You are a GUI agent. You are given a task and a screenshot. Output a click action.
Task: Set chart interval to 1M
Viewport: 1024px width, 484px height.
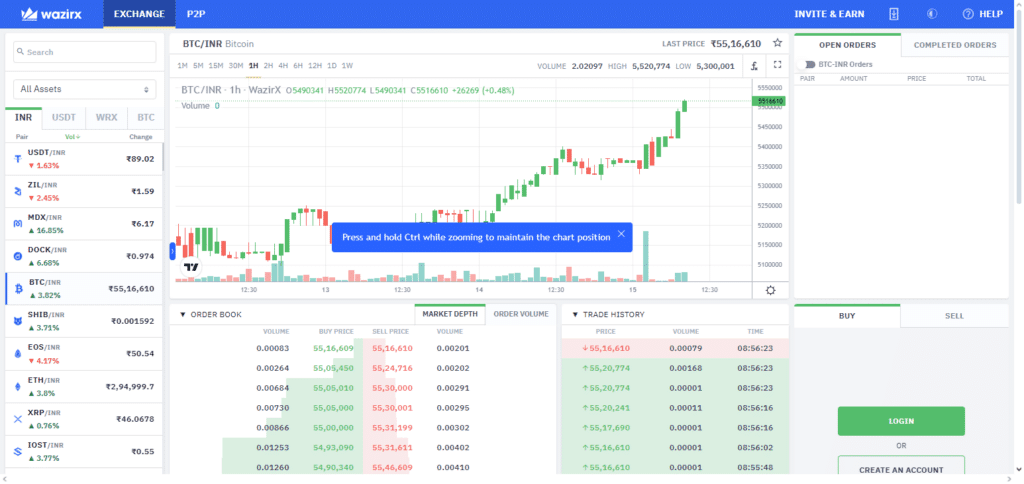coord(182,65)
